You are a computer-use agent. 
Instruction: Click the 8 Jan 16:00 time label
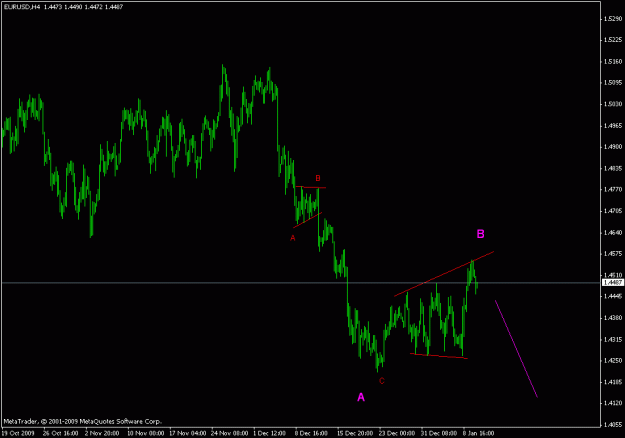(x=478, y=433)
